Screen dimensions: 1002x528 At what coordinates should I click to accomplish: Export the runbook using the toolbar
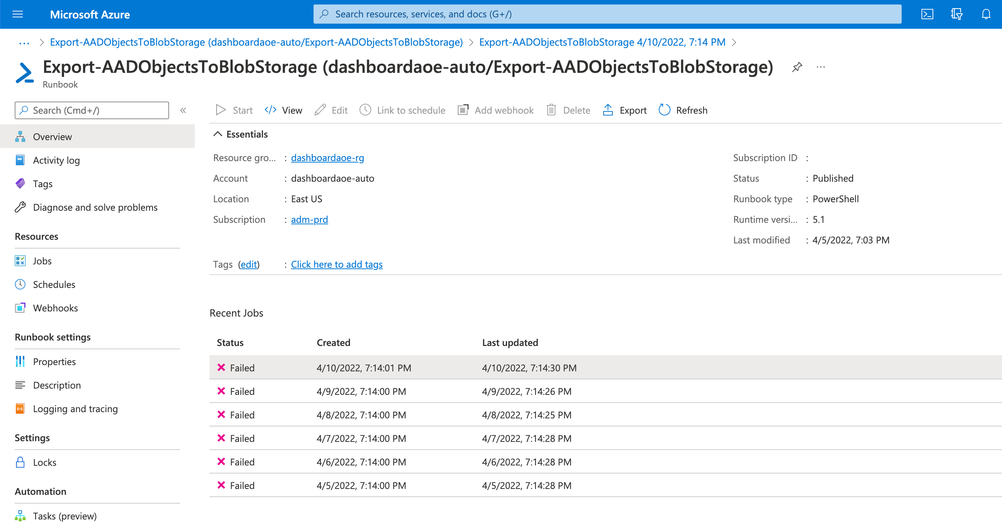click(x=624, y=110)
